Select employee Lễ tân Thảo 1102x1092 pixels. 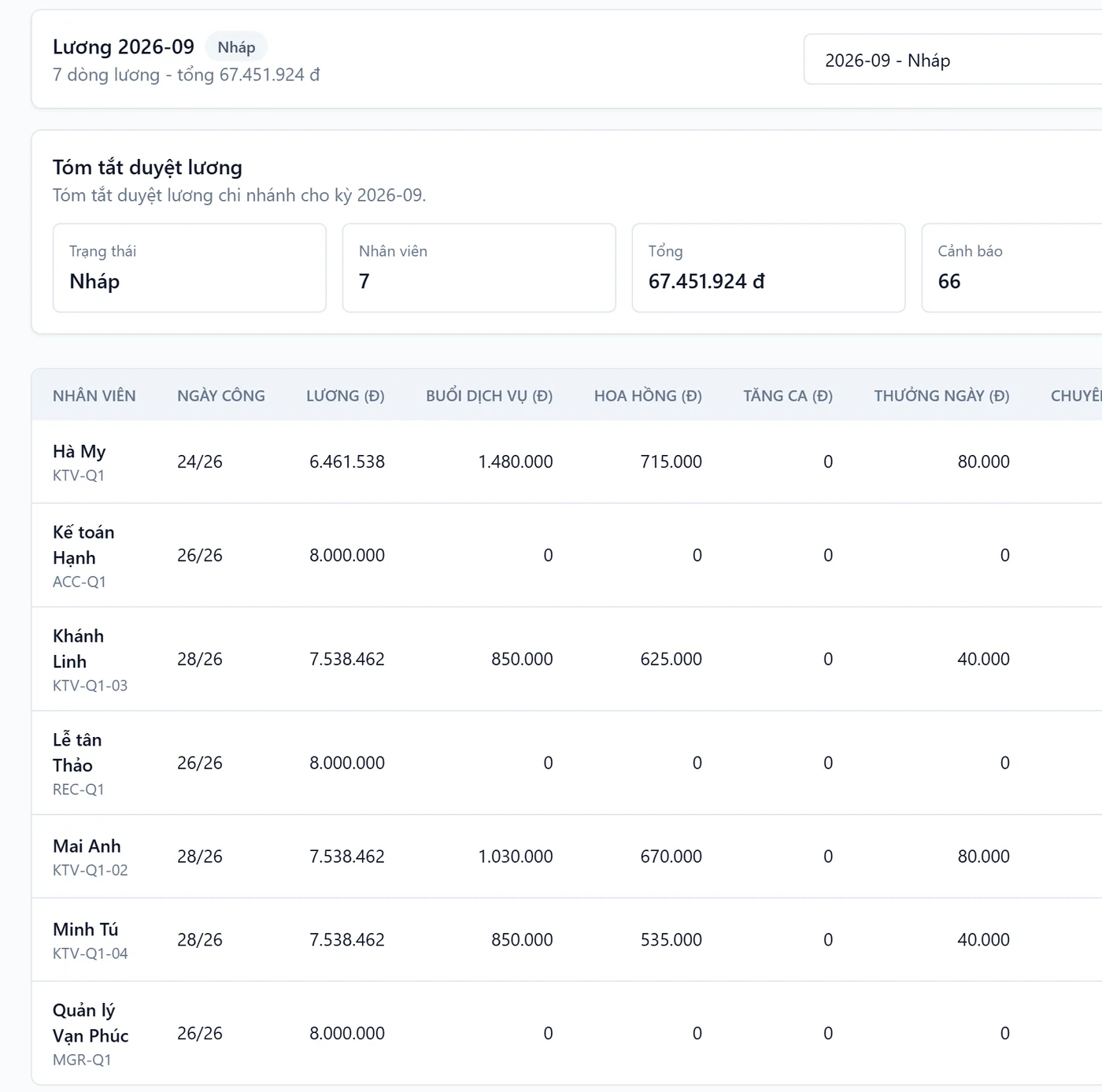coord(77,753)
